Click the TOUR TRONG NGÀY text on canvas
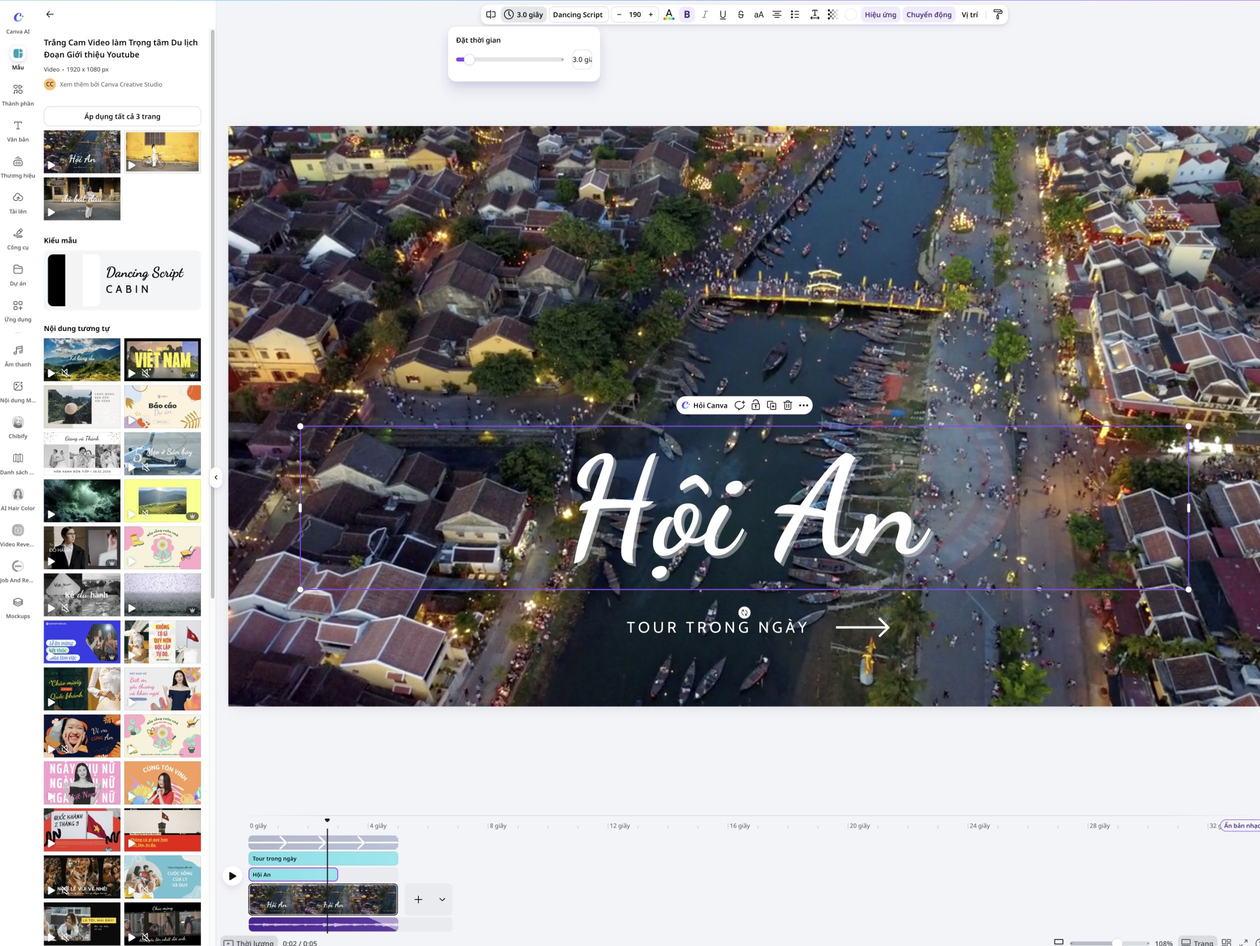Image resolution: width=1260 pixels, height=946 pixels. point(717,628)
